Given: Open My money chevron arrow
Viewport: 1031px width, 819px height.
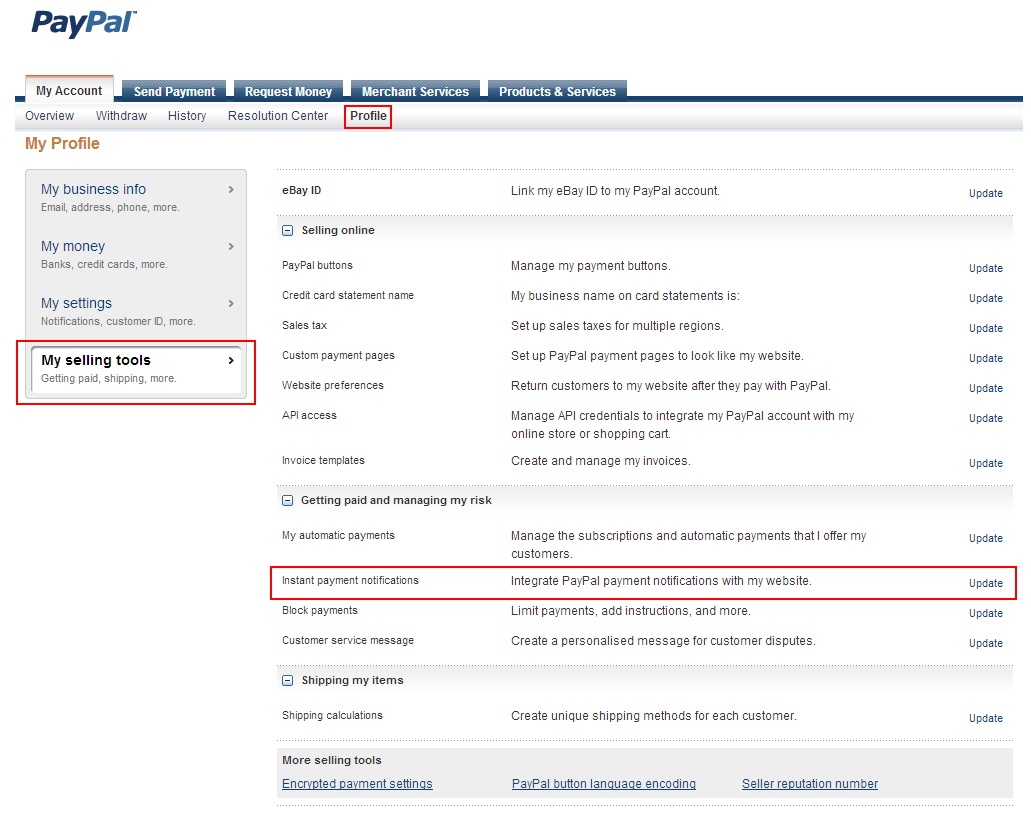Looking at the screenshot, I should coord(231,246).
